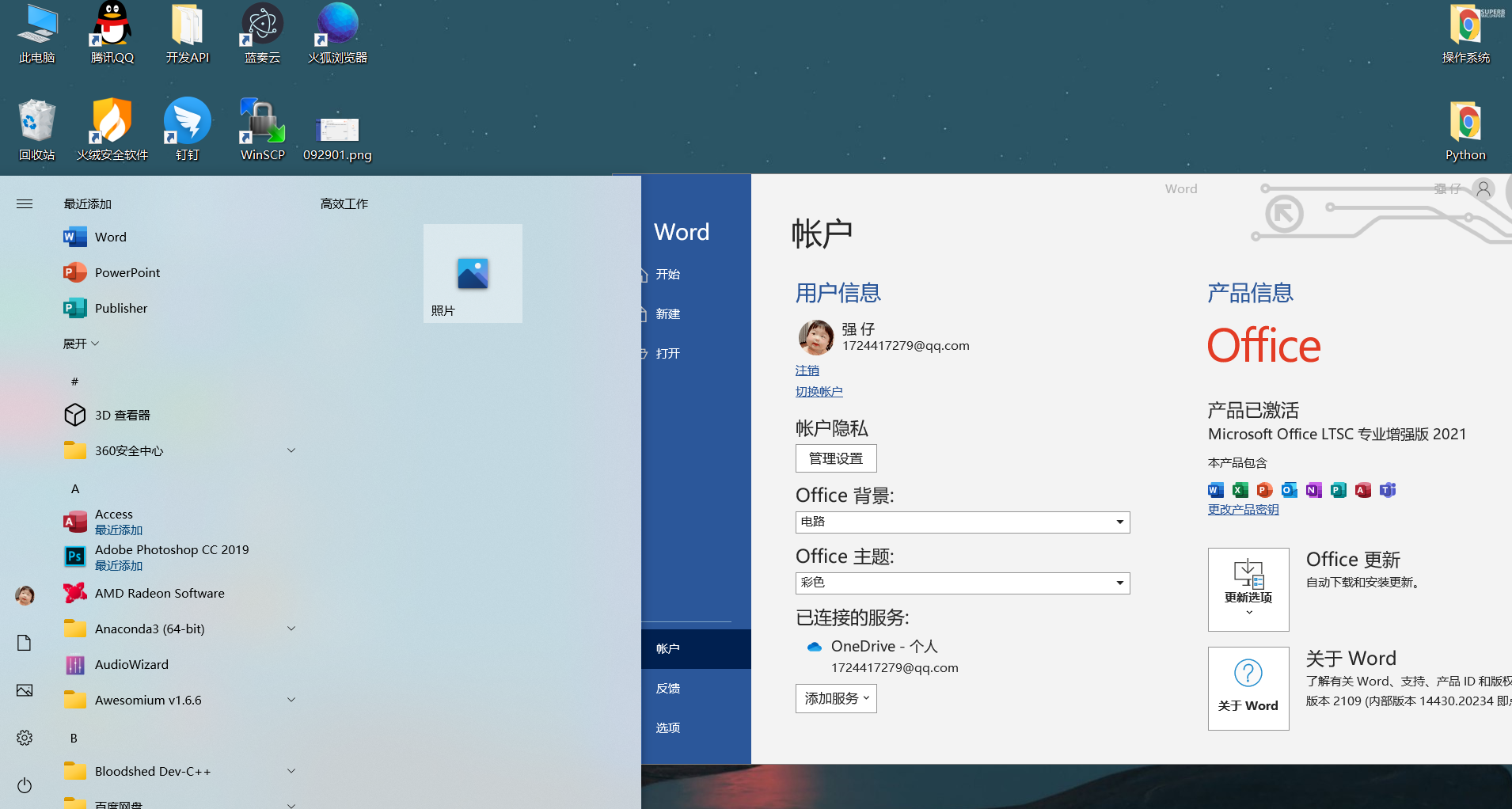Image resolution: width=1512 pixels, height=809 pixels.
Task: Open Settings gear in Start menu sidebar
Action: point(24,738)
